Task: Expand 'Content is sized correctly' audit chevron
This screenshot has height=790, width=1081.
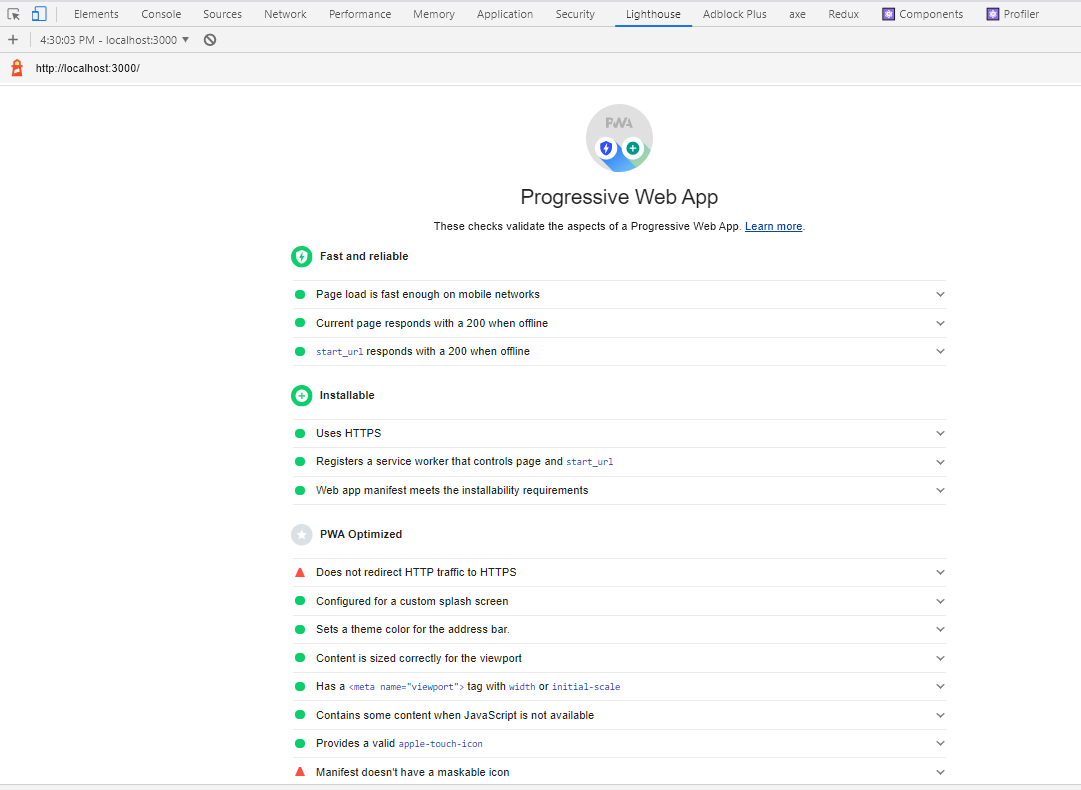Action: 940,658
